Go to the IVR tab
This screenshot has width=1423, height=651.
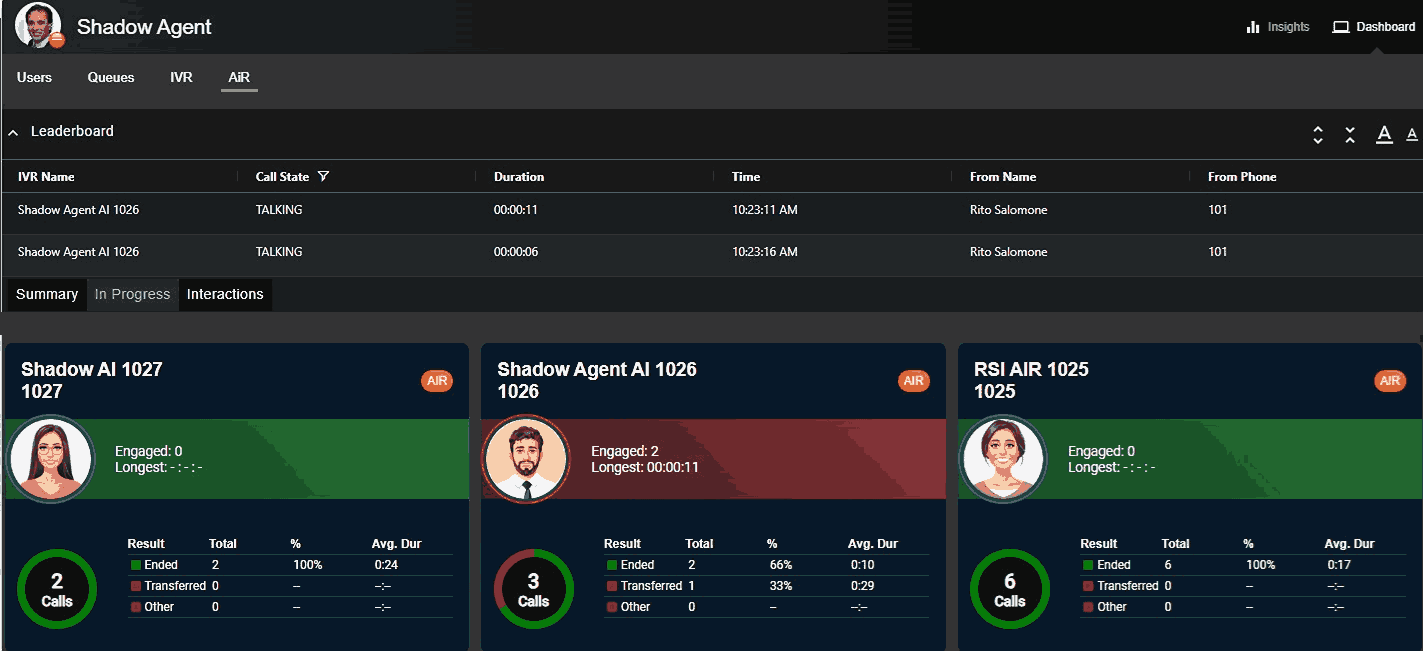pos(181,77)
